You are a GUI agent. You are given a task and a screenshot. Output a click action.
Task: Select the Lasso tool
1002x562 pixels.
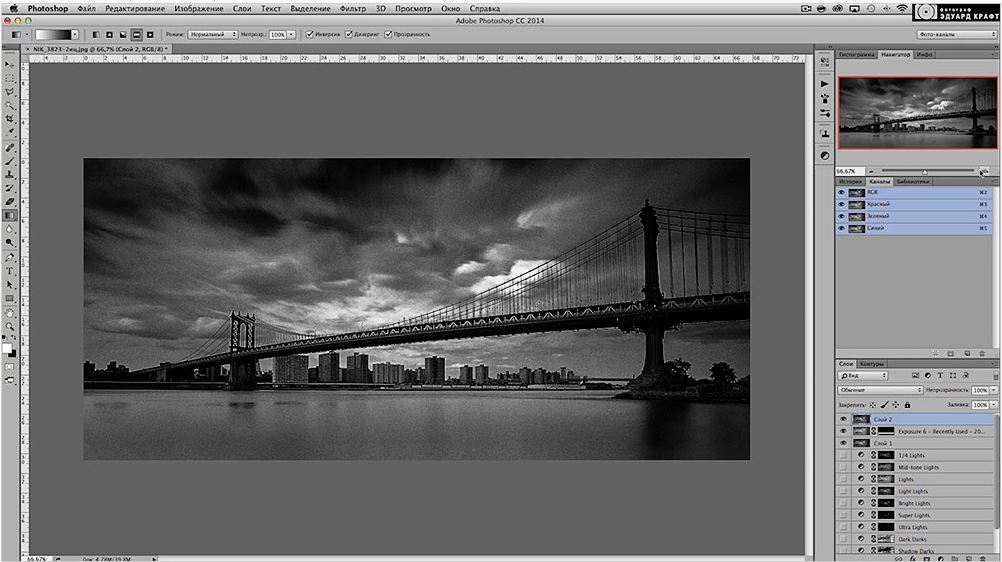tap(10, 91)
